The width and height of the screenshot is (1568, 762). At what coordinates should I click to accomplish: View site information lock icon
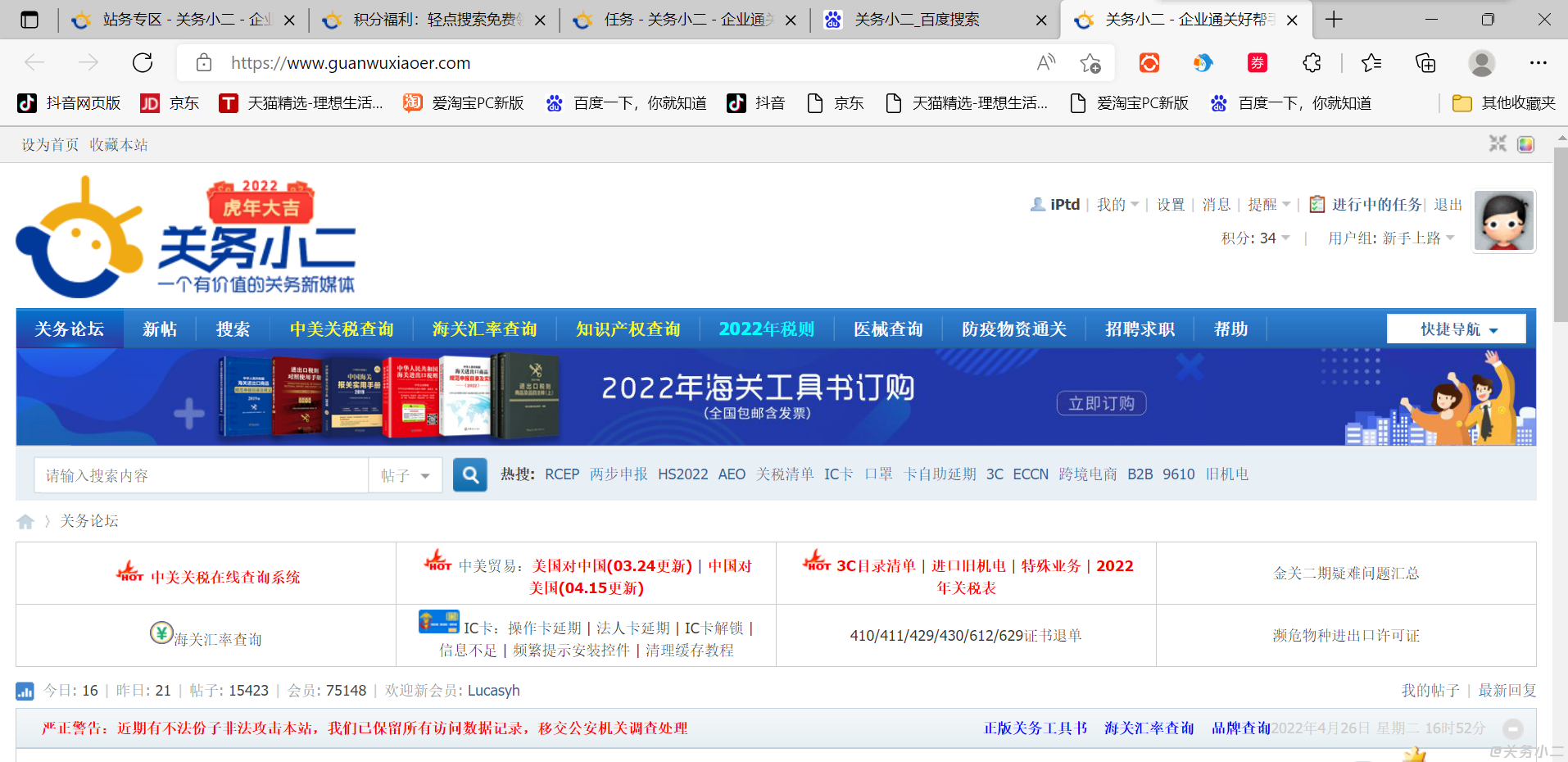(204, 63)
